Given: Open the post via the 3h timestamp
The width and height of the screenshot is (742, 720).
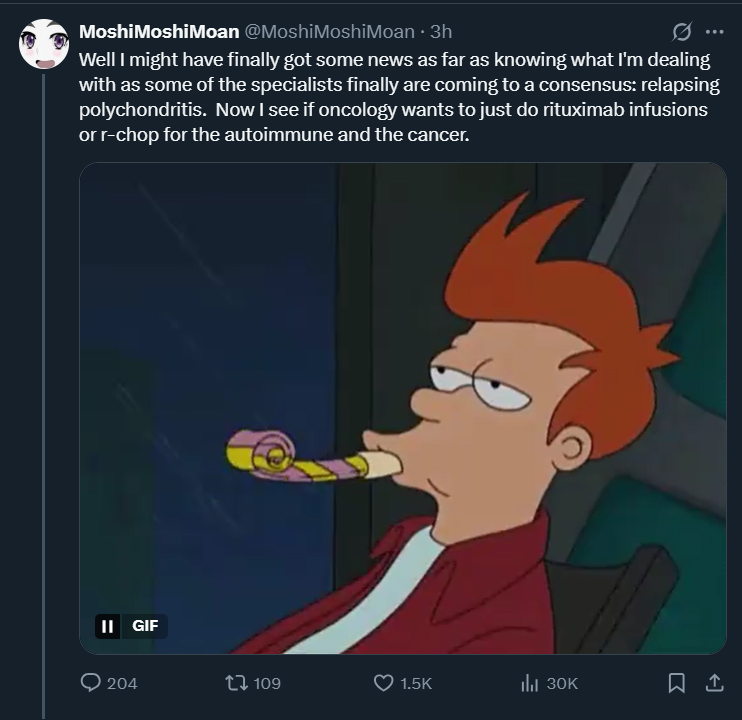Looking at the screenshot, I should pos(440,31).
